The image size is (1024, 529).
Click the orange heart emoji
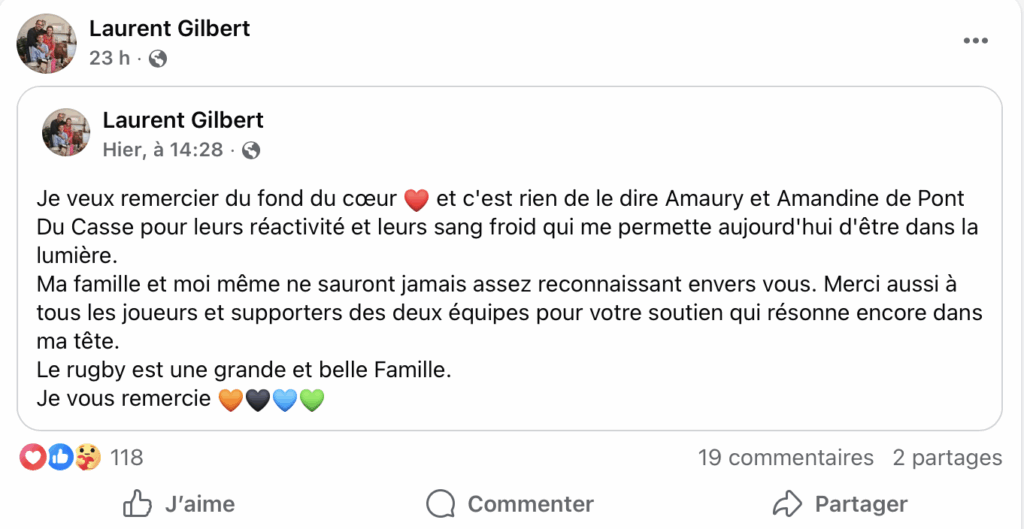(230, 400)
